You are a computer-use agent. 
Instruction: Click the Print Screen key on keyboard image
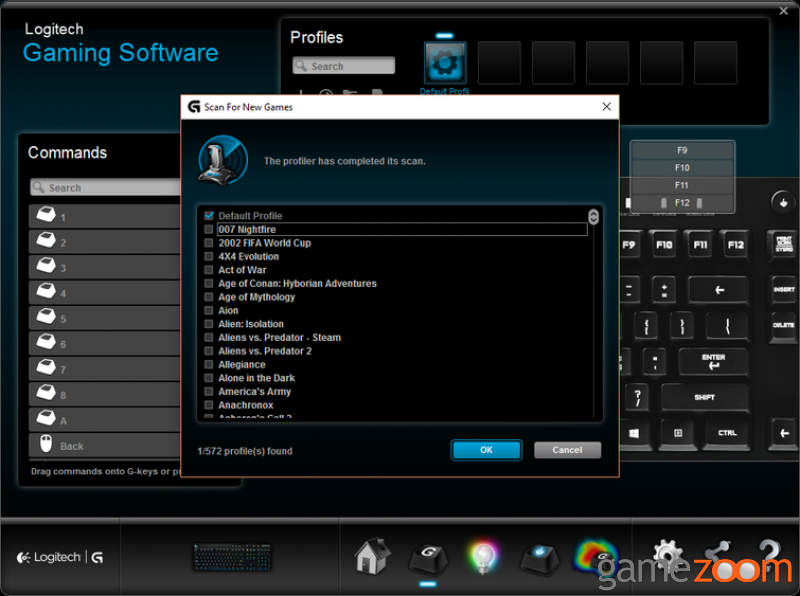(784, 244)
